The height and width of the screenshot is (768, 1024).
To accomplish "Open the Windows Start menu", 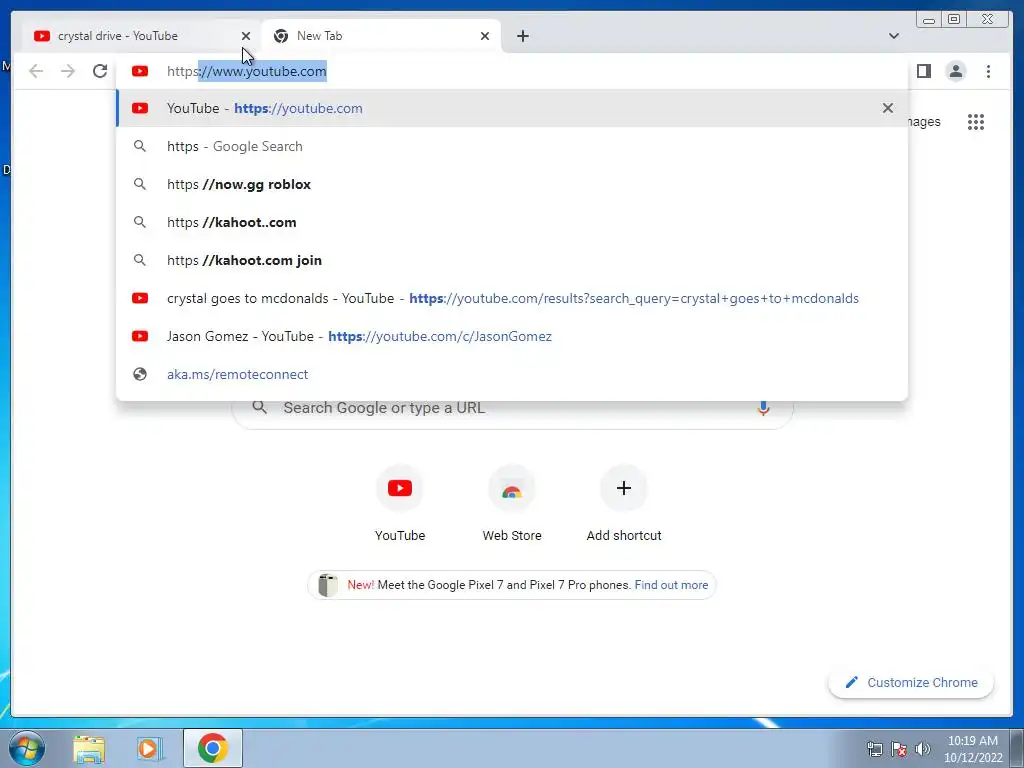I will click(26, 748).
